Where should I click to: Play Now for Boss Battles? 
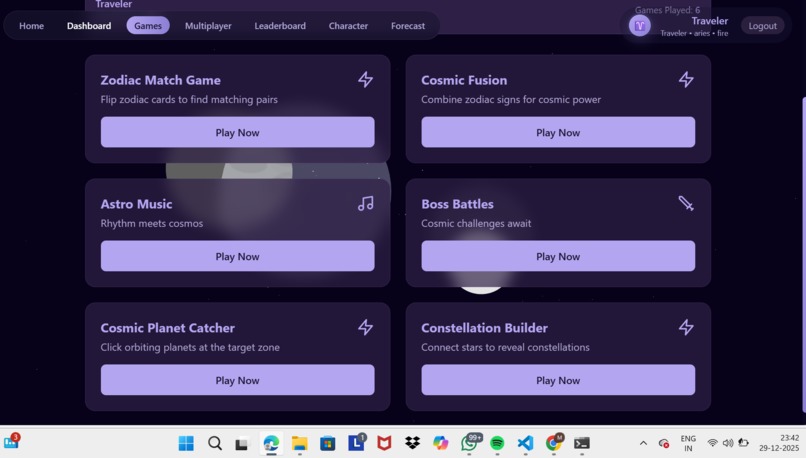click(558, 256)
